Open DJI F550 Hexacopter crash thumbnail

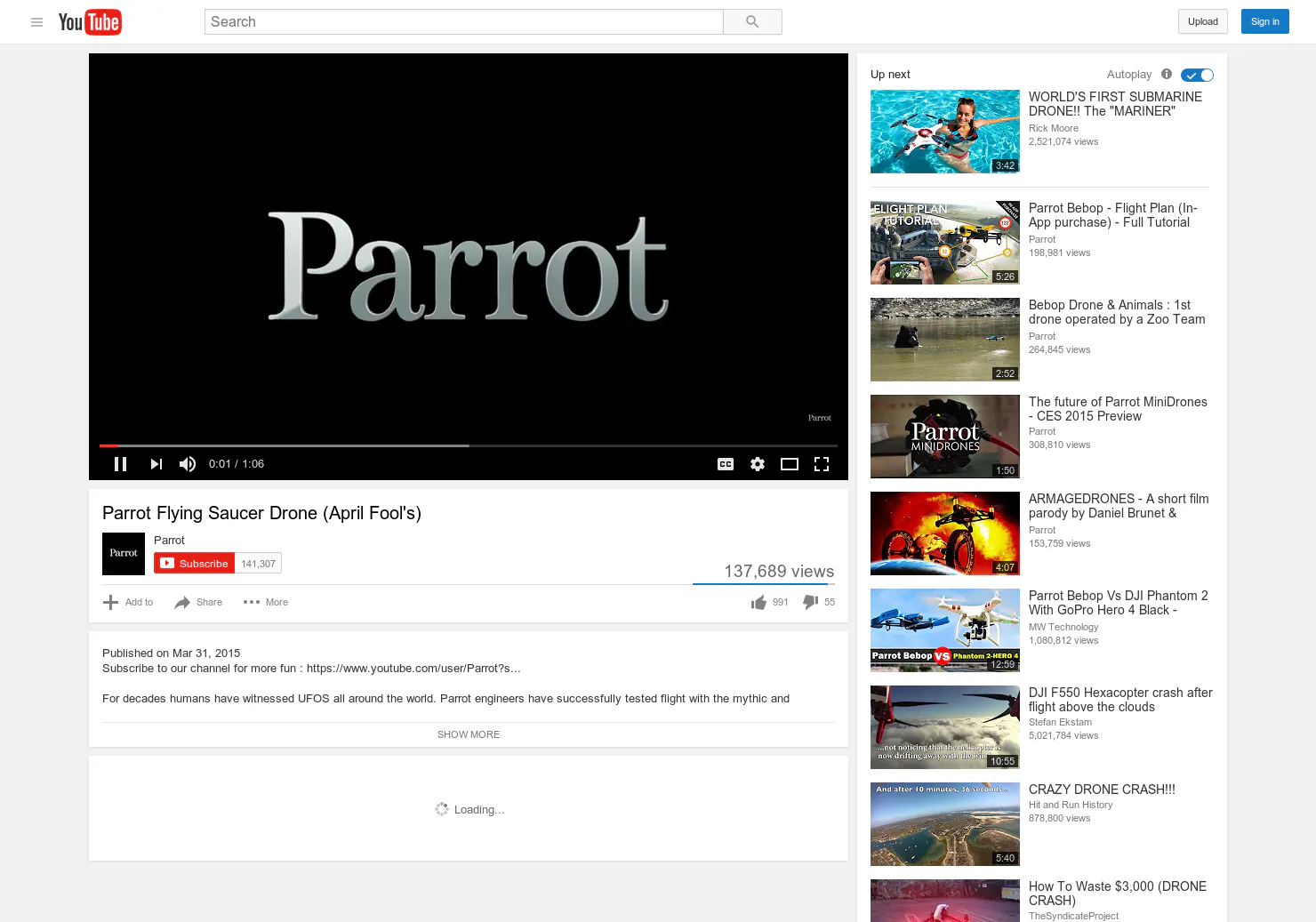[945, 727]
